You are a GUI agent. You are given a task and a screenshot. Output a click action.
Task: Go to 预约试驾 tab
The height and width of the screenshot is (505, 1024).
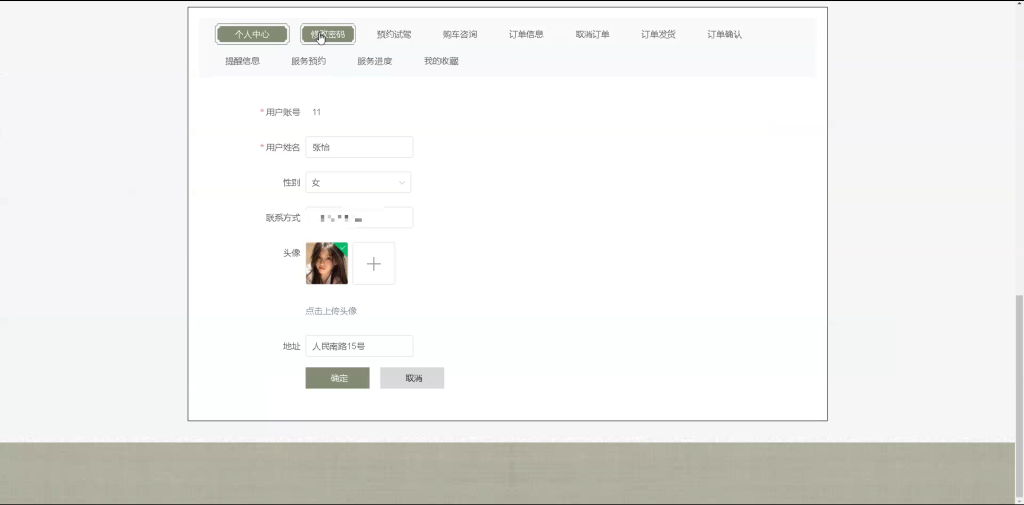click(x=394, y=34)
